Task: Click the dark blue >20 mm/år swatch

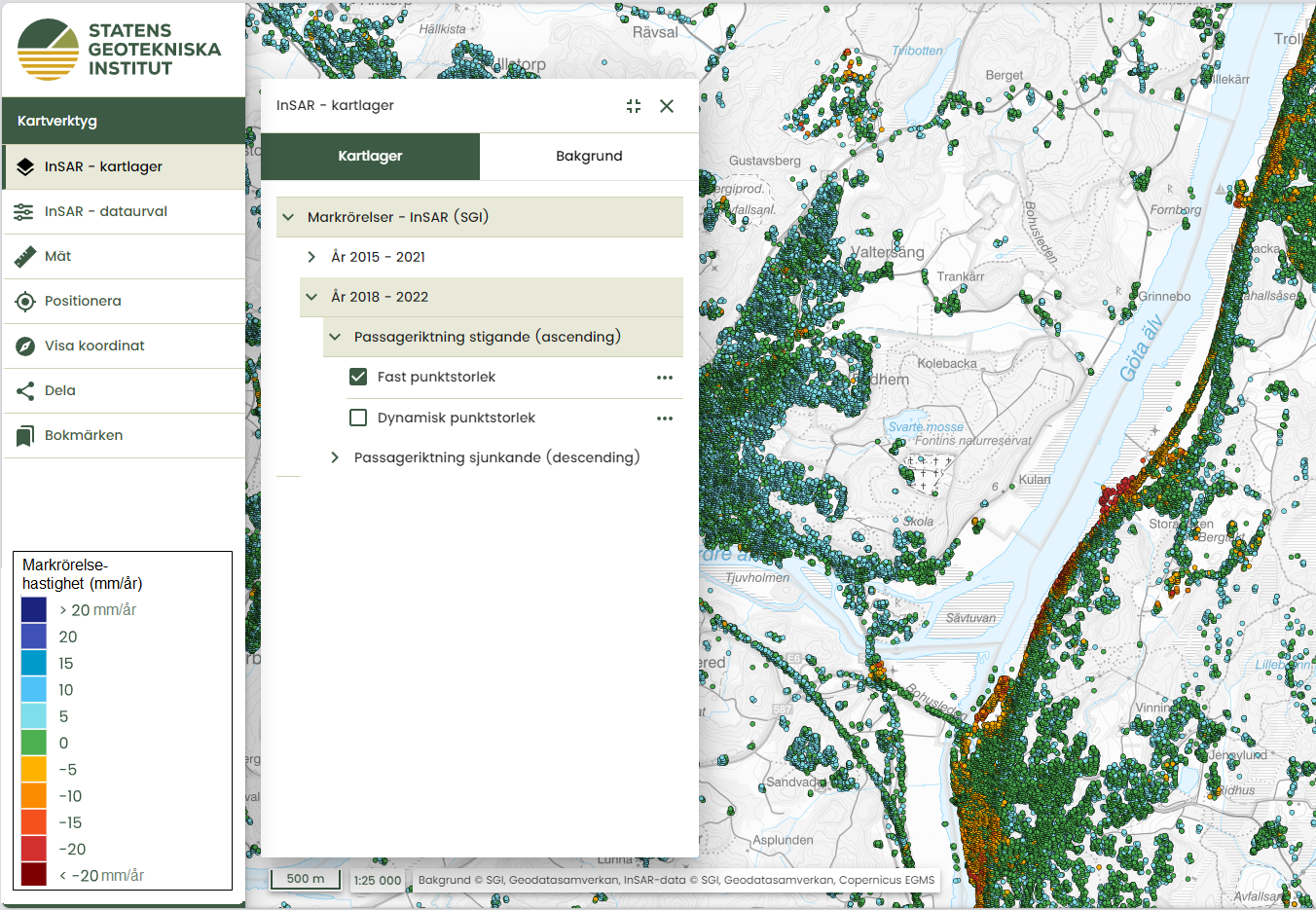Action: 34,610
